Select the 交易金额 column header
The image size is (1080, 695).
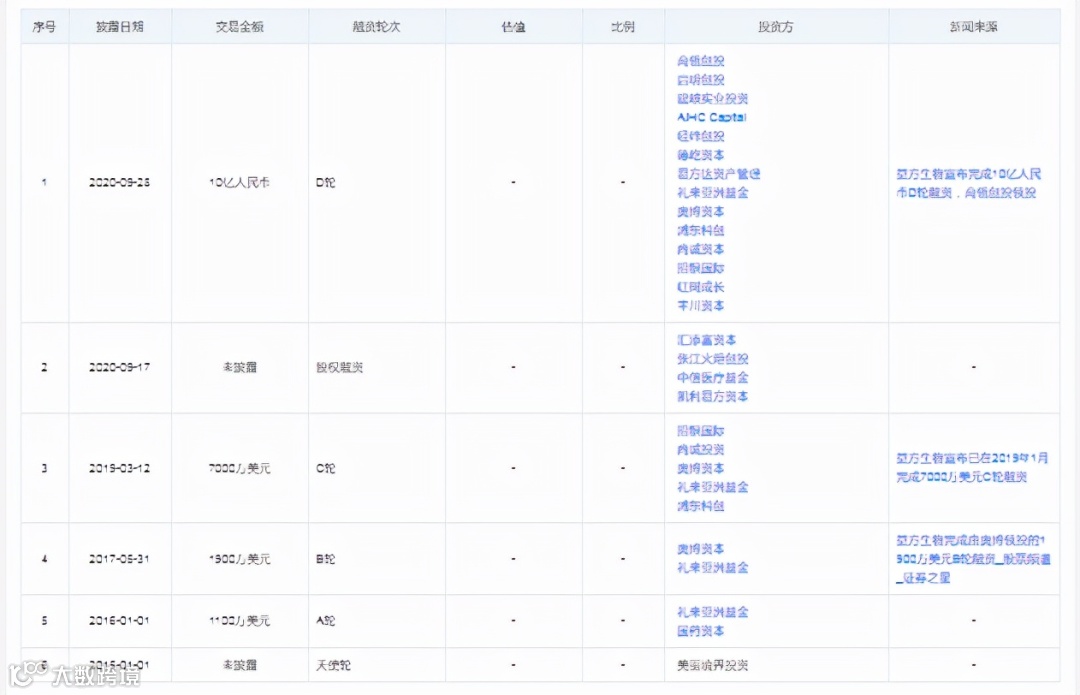(240, 27)
